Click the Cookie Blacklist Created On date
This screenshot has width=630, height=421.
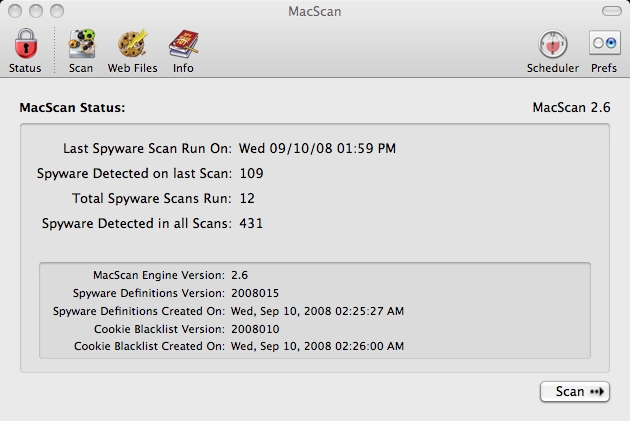pyautogui.click(x=317, y=346)
